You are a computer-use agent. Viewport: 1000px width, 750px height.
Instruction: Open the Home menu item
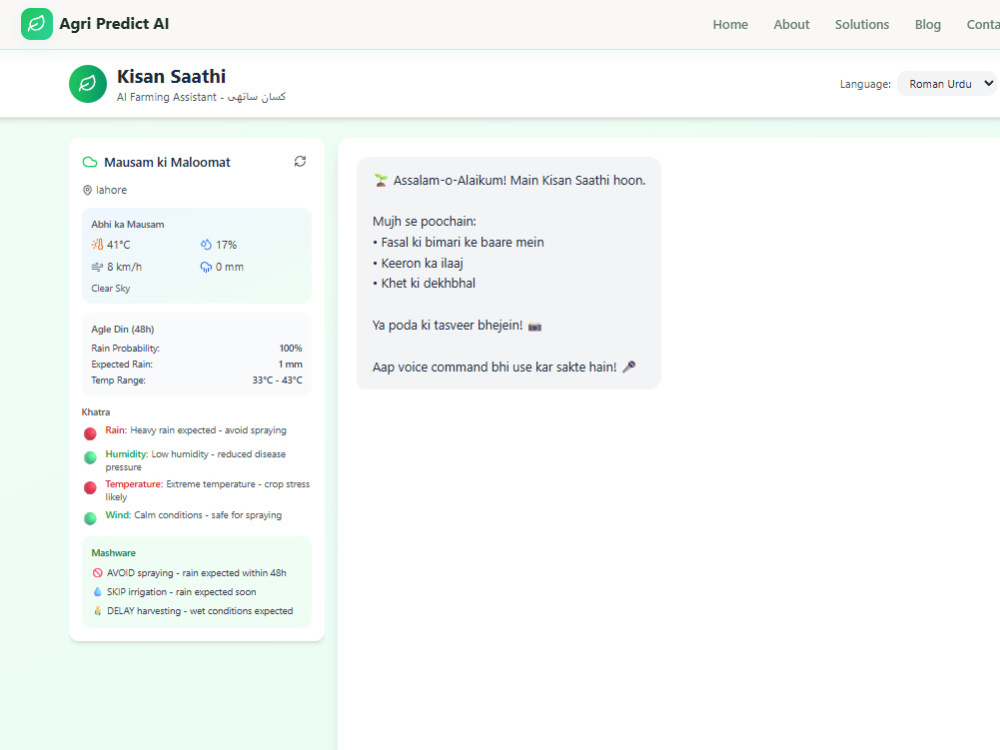click(730, 24)
